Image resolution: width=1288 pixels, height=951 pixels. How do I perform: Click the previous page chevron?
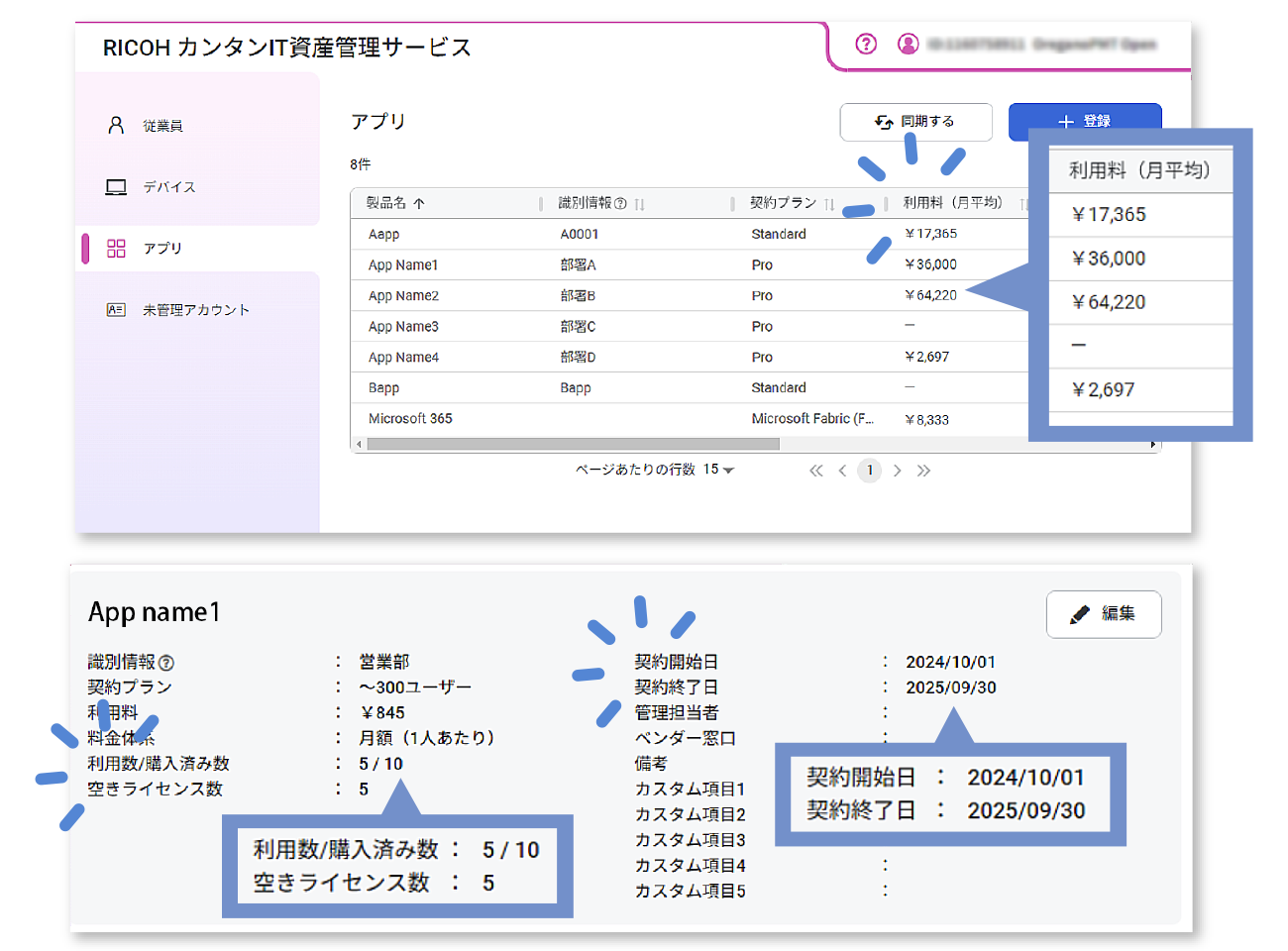842,471
